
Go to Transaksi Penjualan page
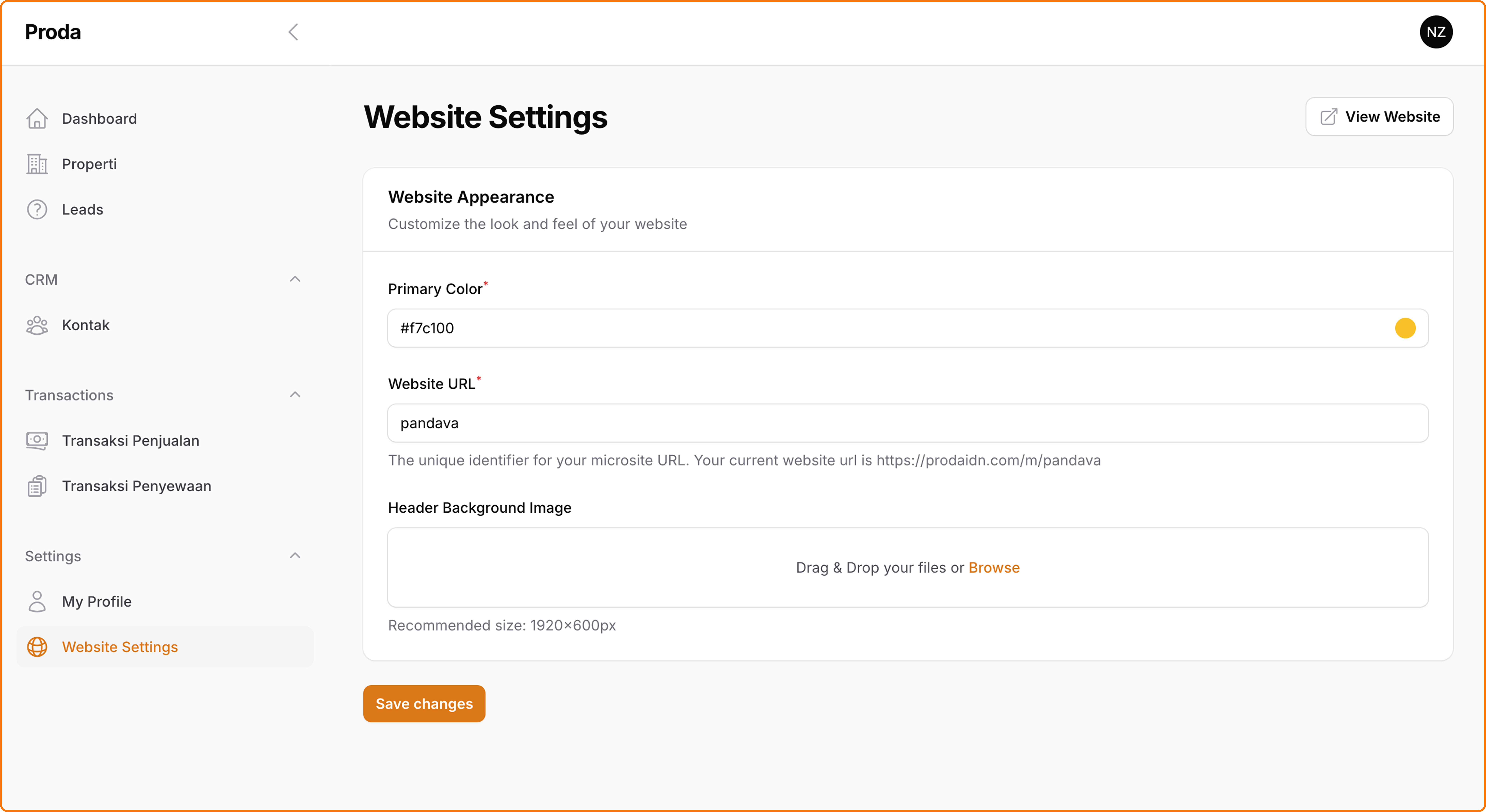[130, 441]
